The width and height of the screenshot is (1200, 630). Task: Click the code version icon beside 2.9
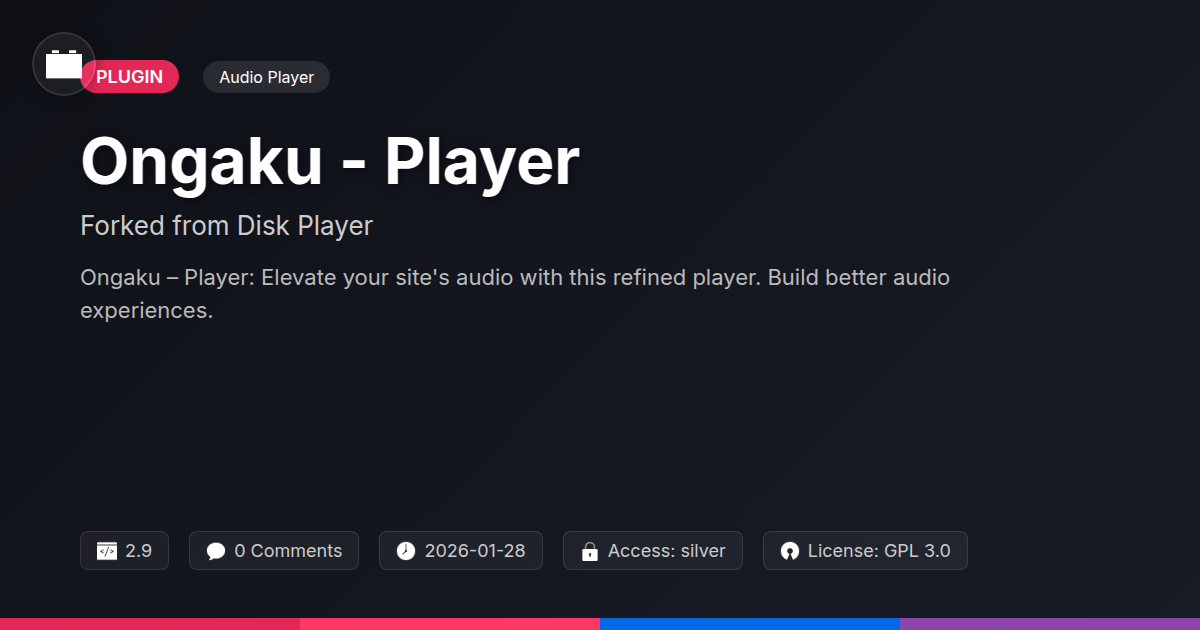pos(107,551)
